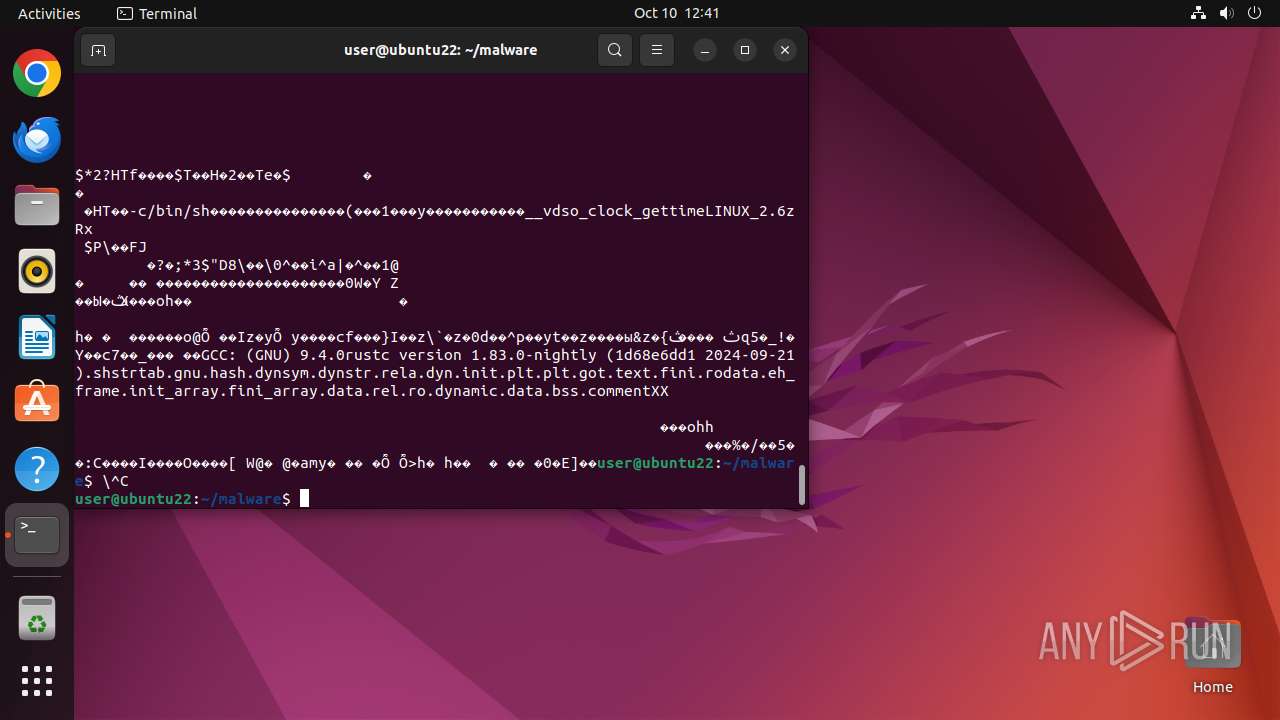Click the Activities button
The image size is (1280, 720).
(49, 13)
